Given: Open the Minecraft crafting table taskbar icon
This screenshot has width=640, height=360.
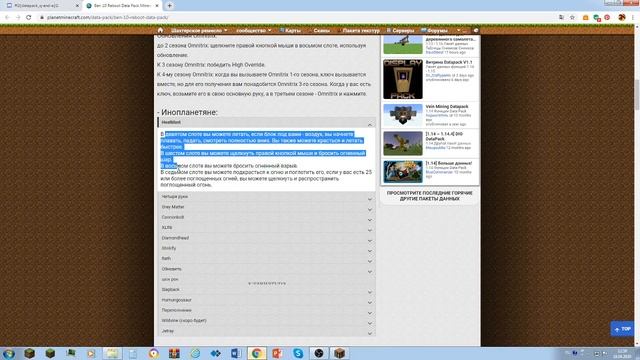Looking at the screenshot, I should point(339,353).
